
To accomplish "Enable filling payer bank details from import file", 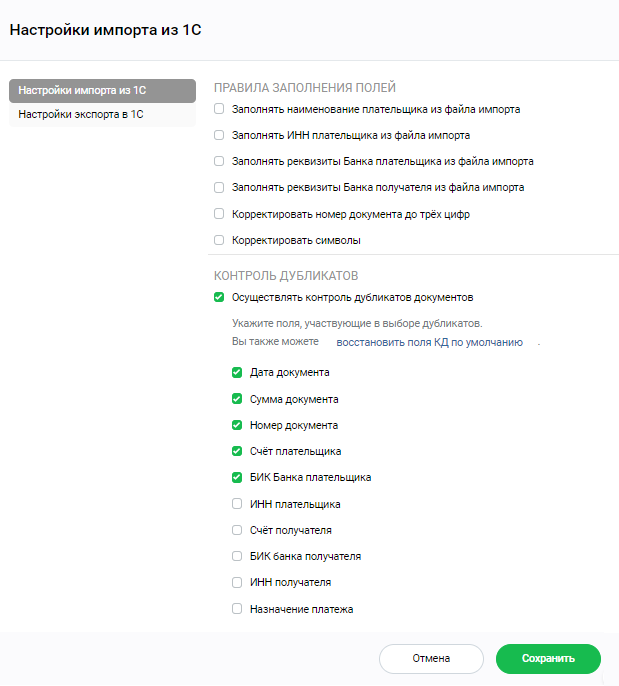I will [x=219, y=161].
